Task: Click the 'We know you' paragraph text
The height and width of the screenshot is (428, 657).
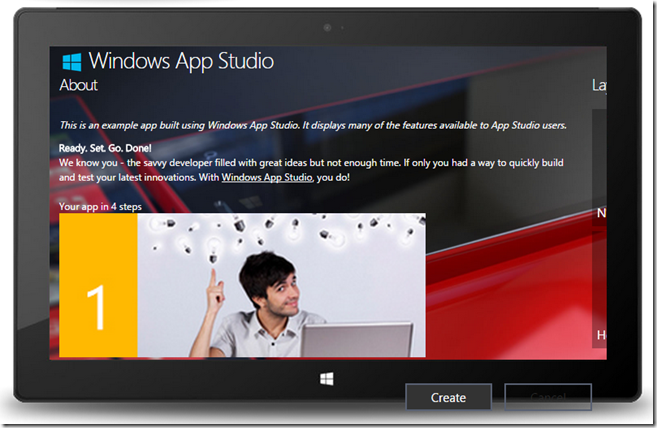Action: point(311,170)
